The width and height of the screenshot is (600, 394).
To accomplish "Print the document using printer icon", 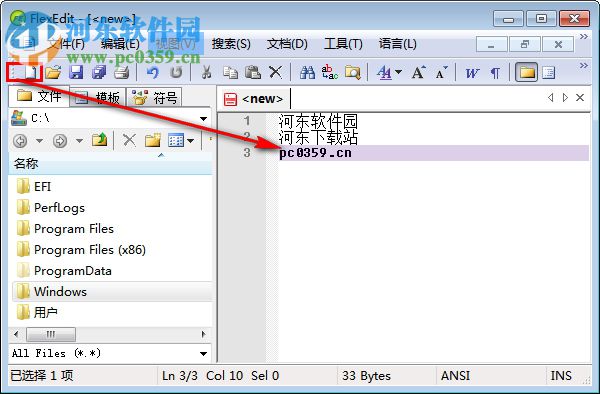I will click(x=122, y=72).
